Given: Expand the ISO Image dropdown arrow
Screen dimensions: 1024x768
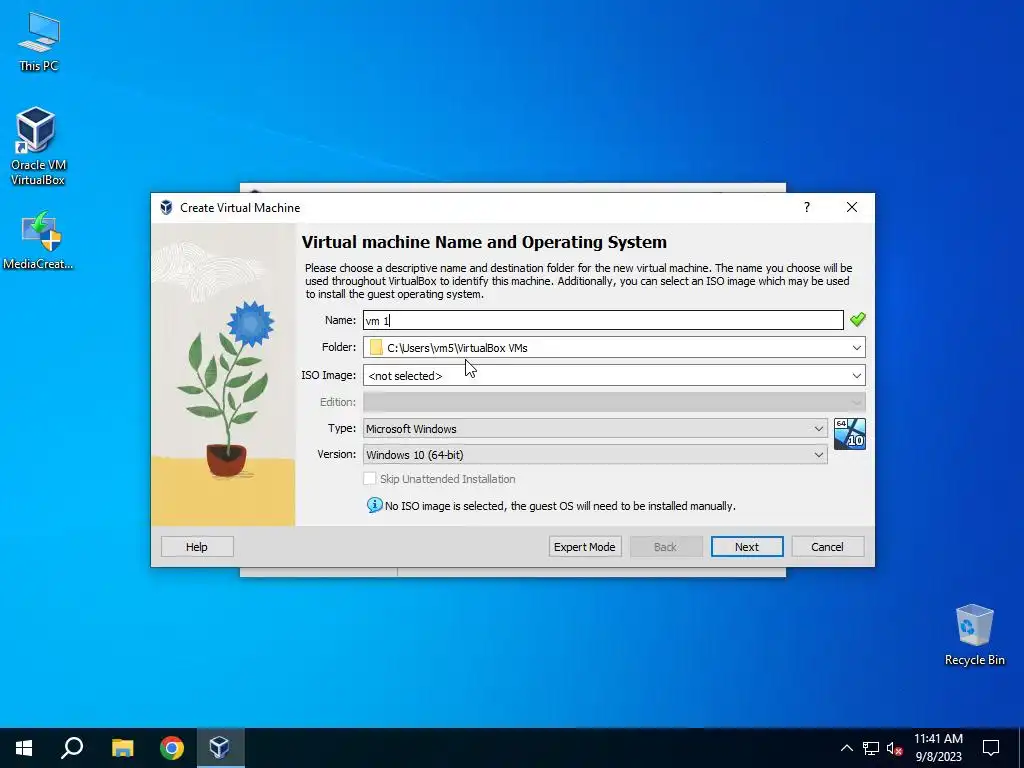Looking at the screenshot, I should pyautogui.click(x=856, y=376).
